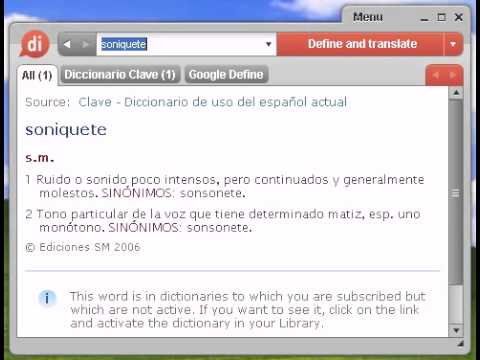The image size is (480, 360).
Task: Expand the search word history dropdown
Action: point(268,44)
